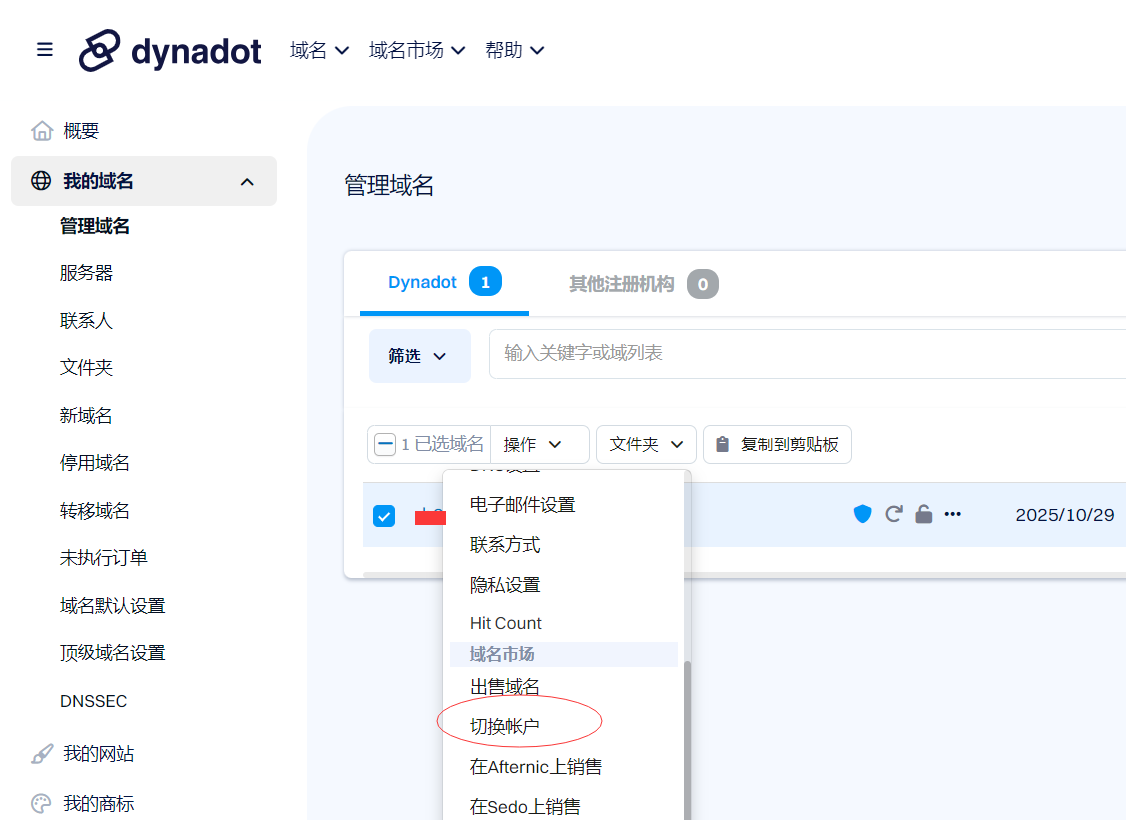Viewport: 1126px width, 820px height.
Task: Open the hamburger menu icon
Action: click(x=45, y=50)
